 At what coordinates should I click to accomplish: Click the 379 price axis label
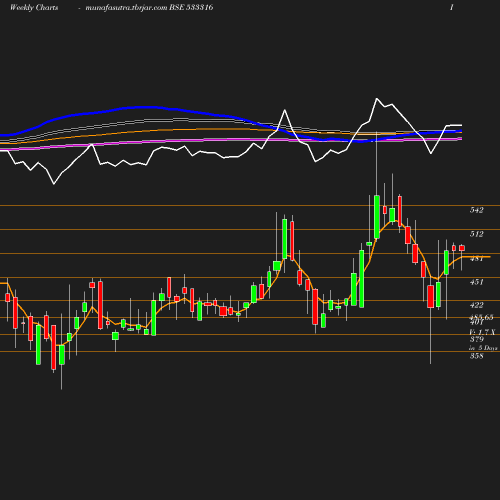click(x=476, y=339)
